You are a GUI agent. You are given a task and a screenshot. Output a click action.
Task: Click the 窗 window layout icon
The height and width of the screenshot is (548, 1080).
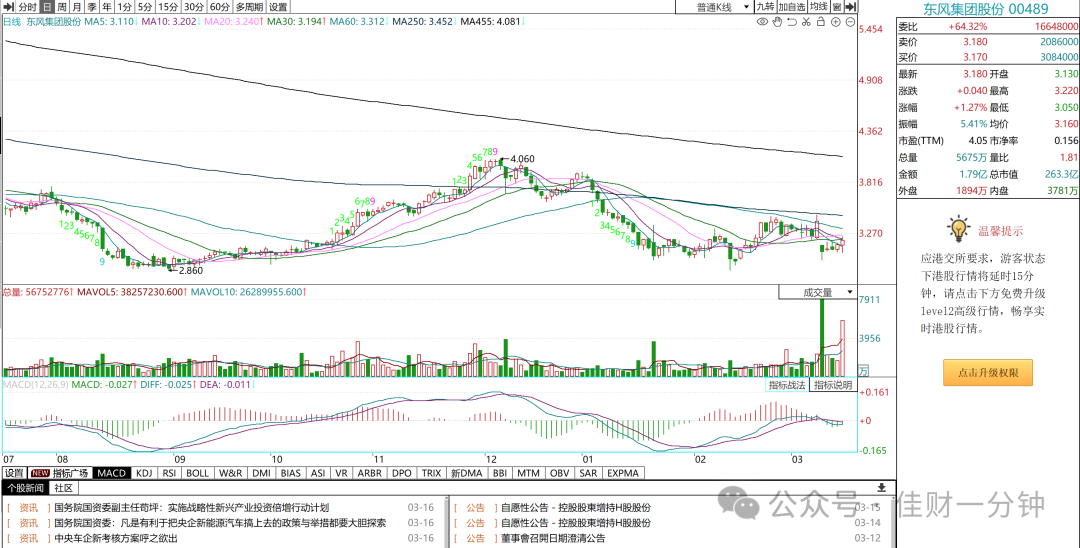[x=837, y=7]
